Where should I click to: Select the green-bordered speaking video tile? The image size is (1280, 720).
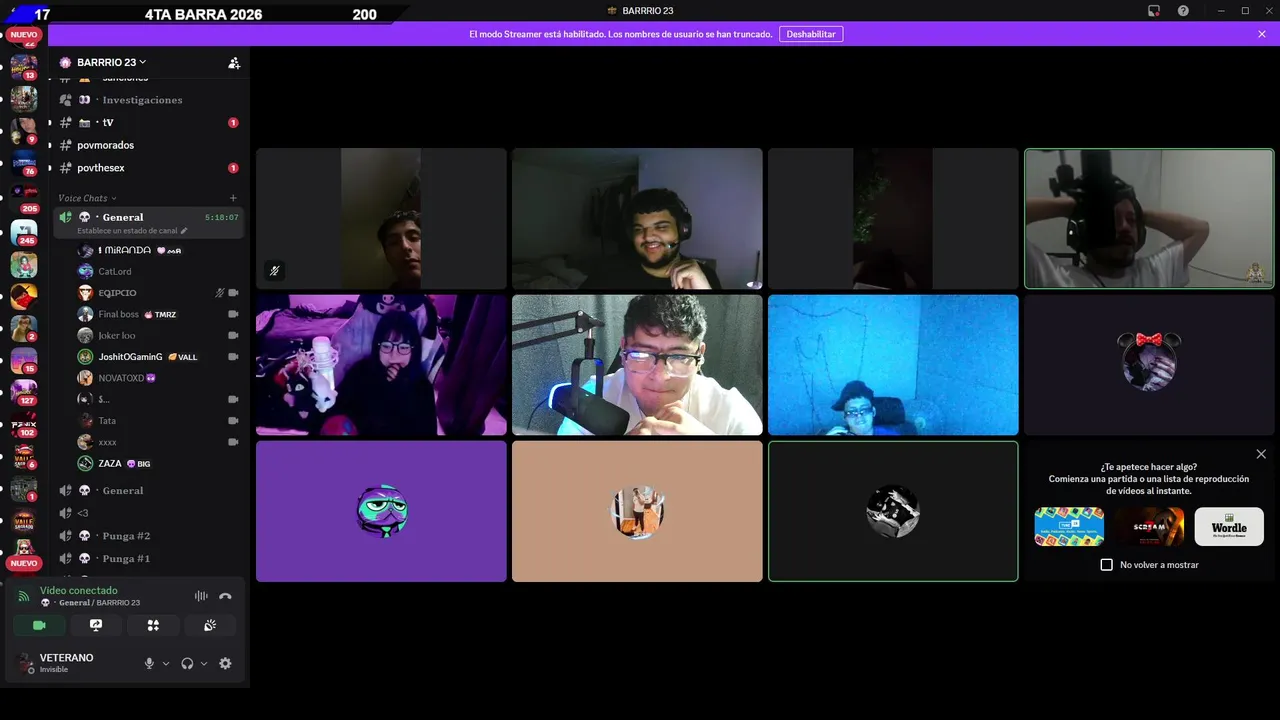pyautogui.click(x=1149, y=219)
